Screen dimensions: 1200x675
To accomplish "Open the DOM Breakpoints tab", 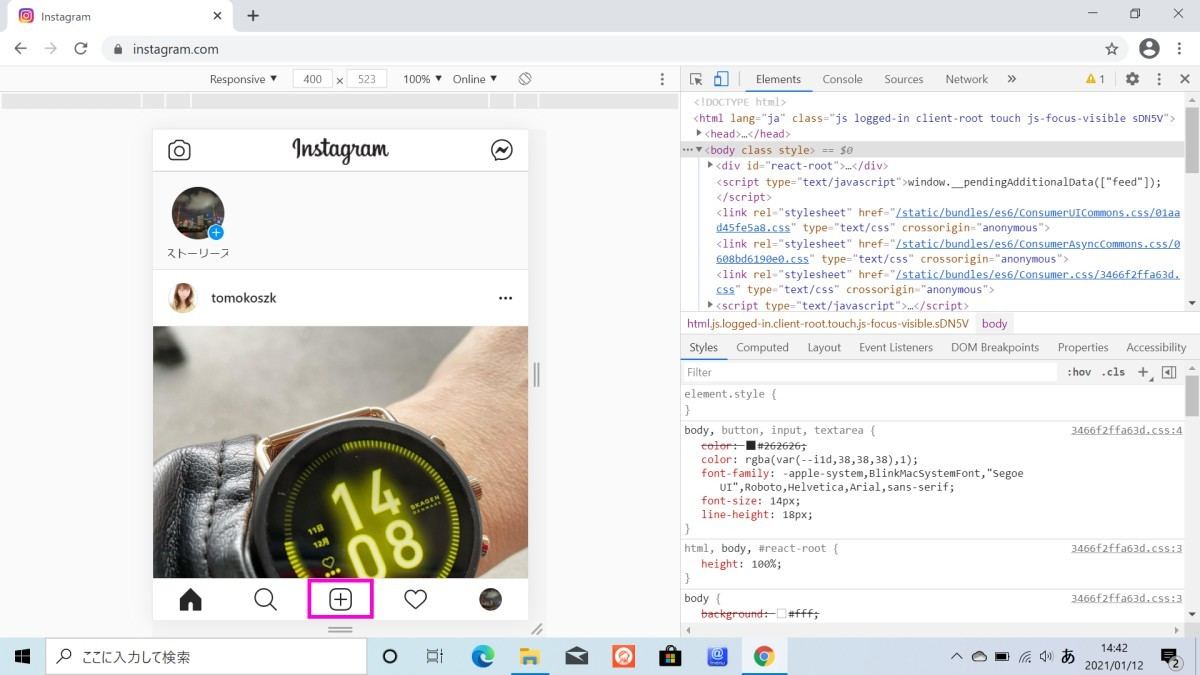I will [994, 347].
